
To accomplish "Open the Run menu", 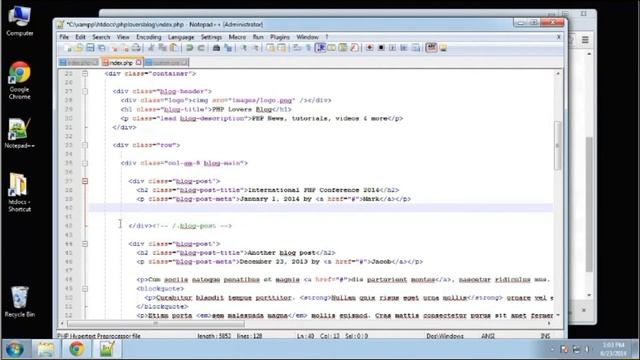I will (258, 37).
